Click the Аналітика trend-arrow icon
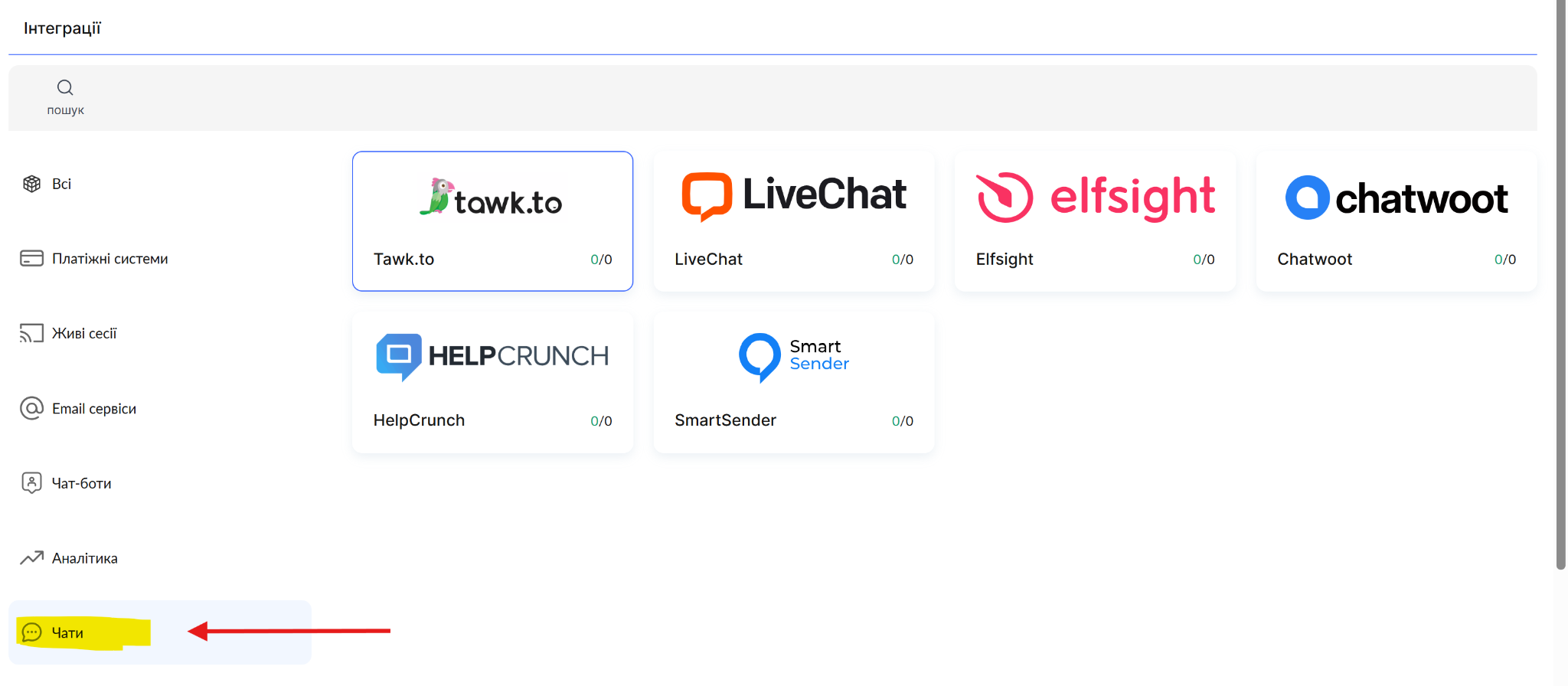 pyautogui.click(x=31, y=558)
